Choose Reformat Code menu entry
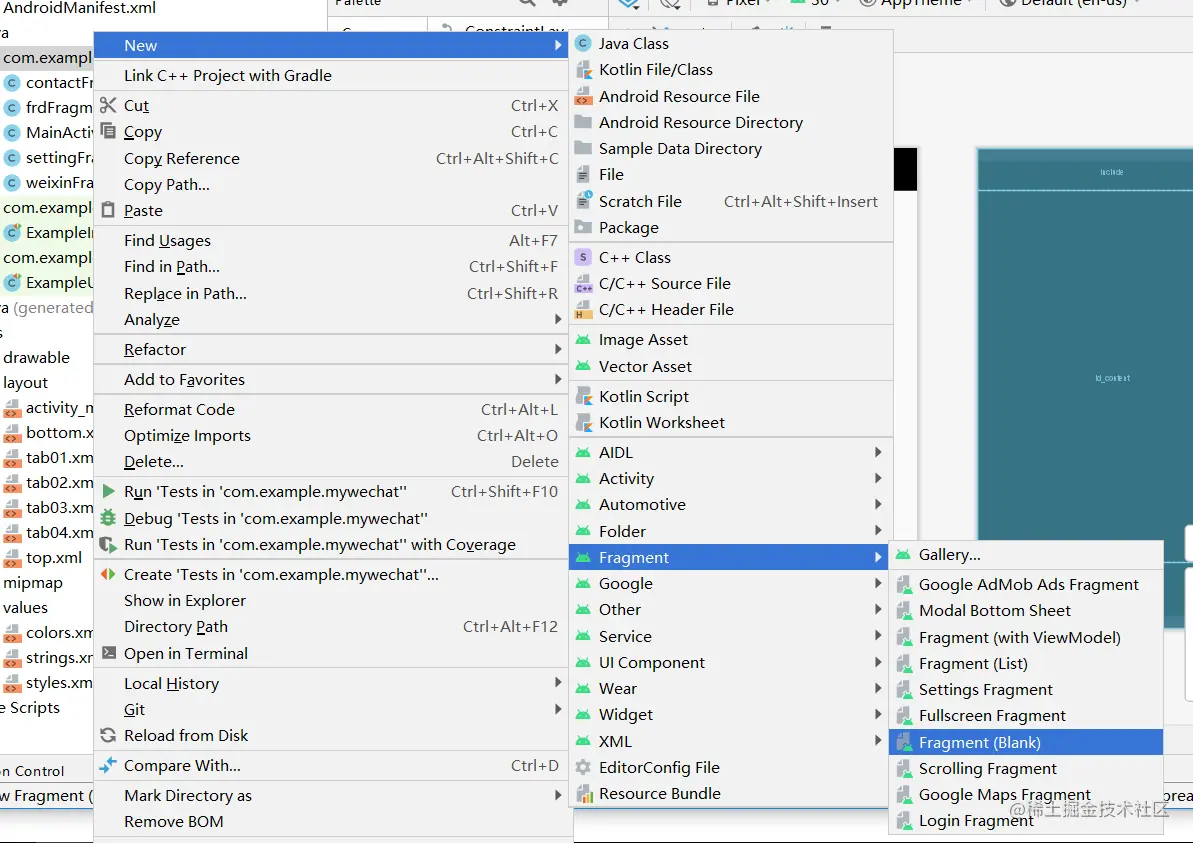 coord(331,409)
